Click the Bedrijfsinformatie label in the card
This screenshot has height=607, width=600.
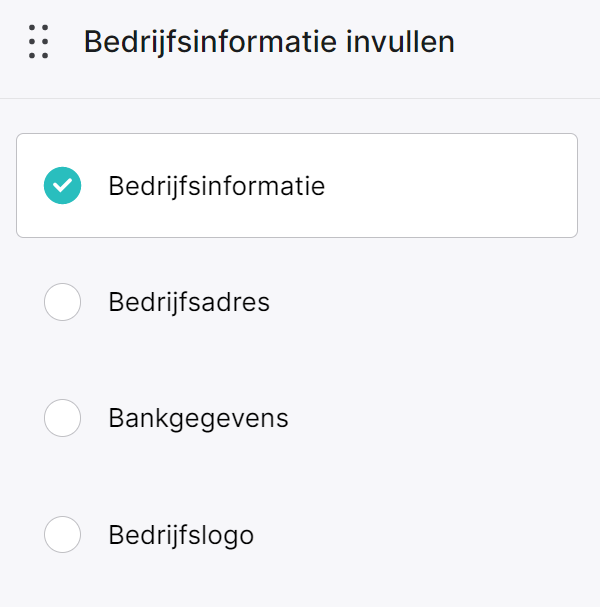(x=216, y=187)
